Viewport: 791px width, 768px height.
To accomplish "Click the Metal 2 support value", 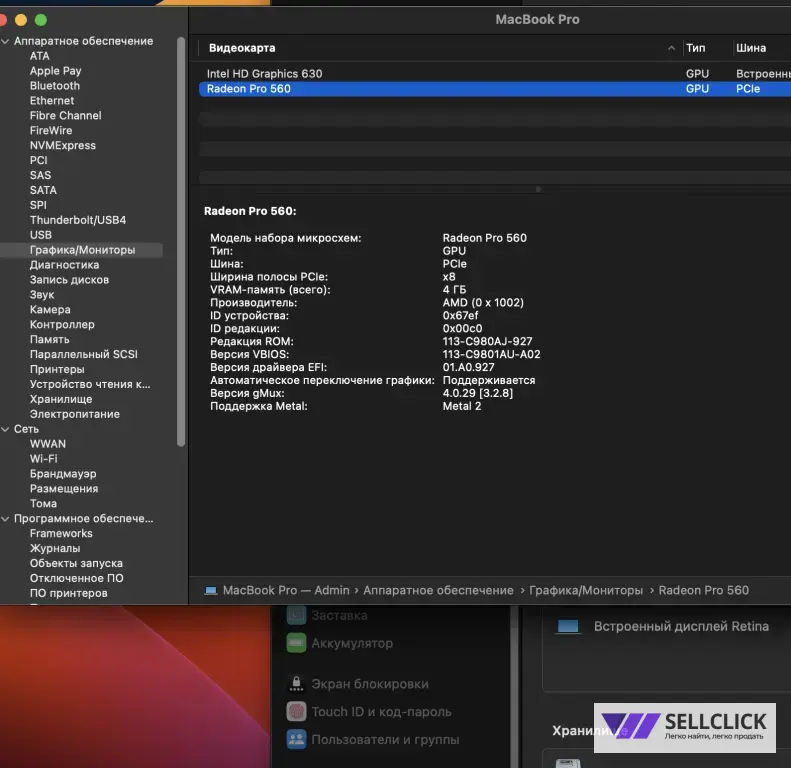I will click(x=462, y=407).
